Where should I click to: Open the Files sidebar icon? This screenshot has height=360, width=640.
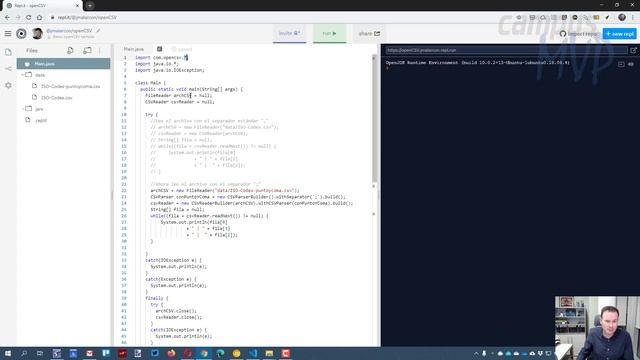tap(8, 52)
